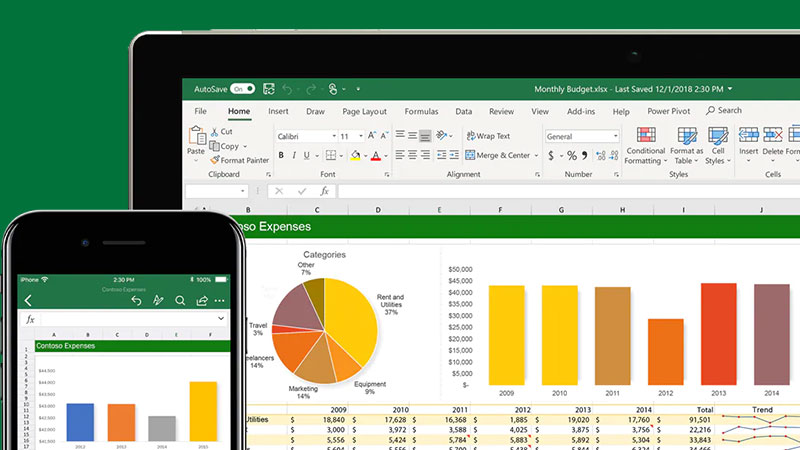Switch to the Insert ribbon tab
The width and height of the screenshot is (800, 450).
(x=278, y=111)
